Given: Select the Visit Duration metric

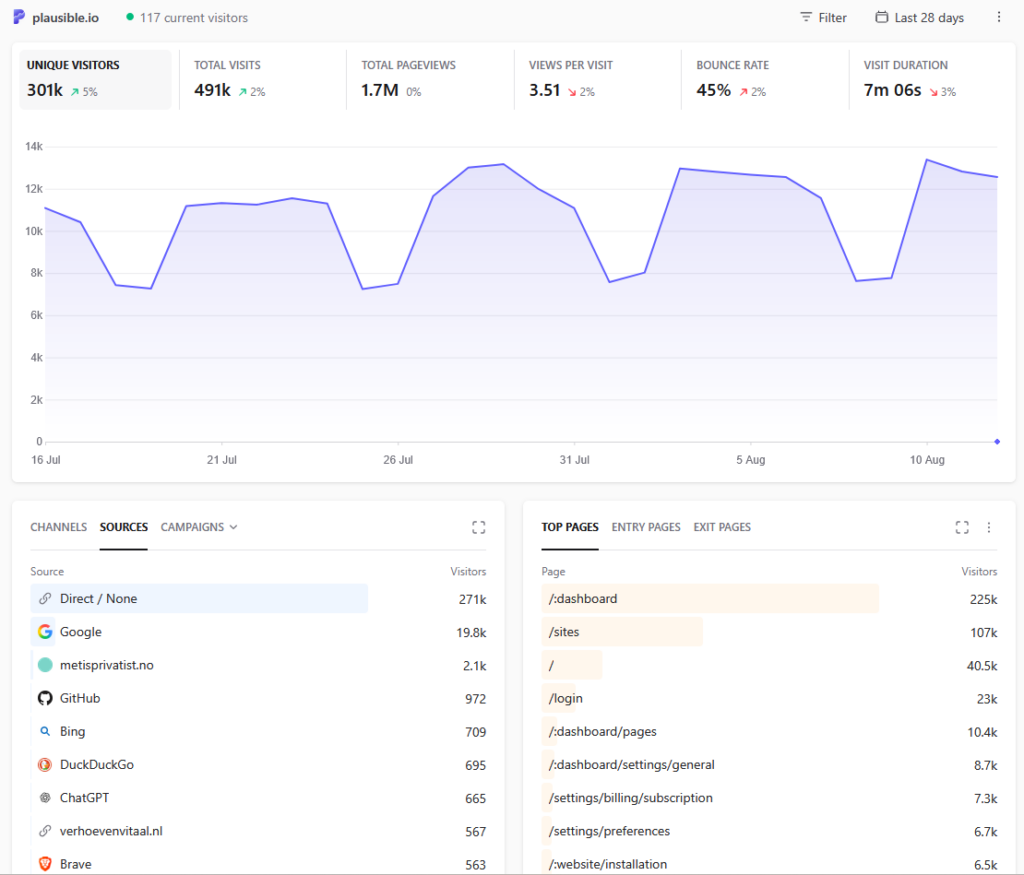Looking at the screenshot, I should point(933,79).
